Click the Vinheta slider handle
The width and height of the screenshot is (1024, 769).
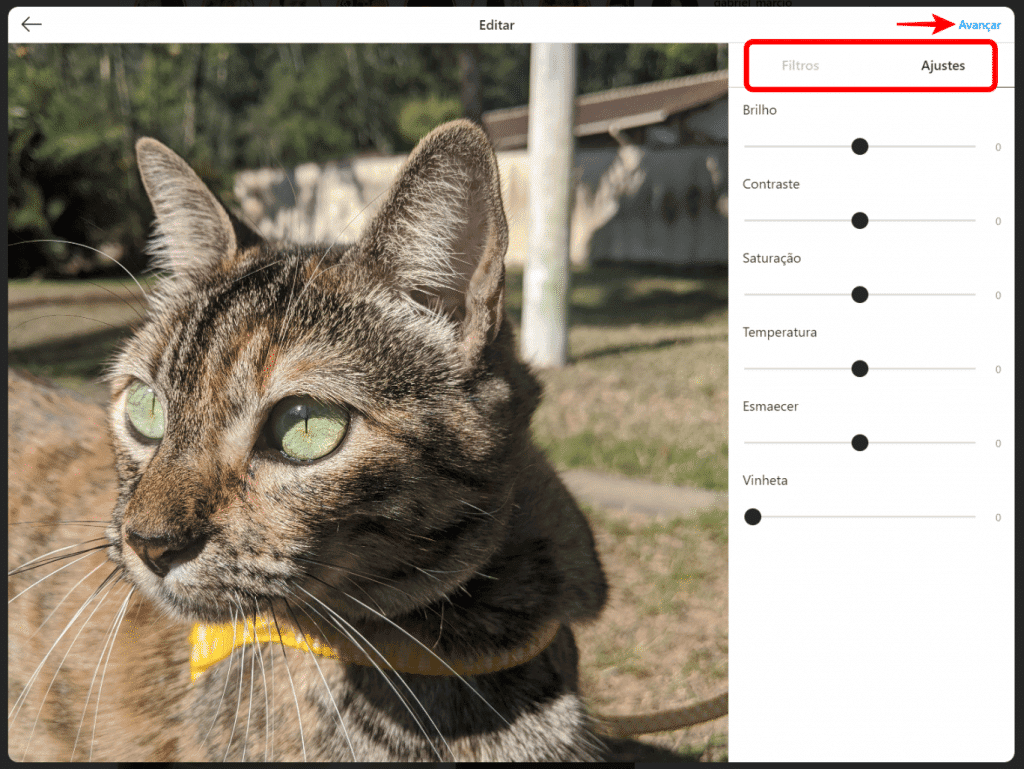(x=752, y=517)
